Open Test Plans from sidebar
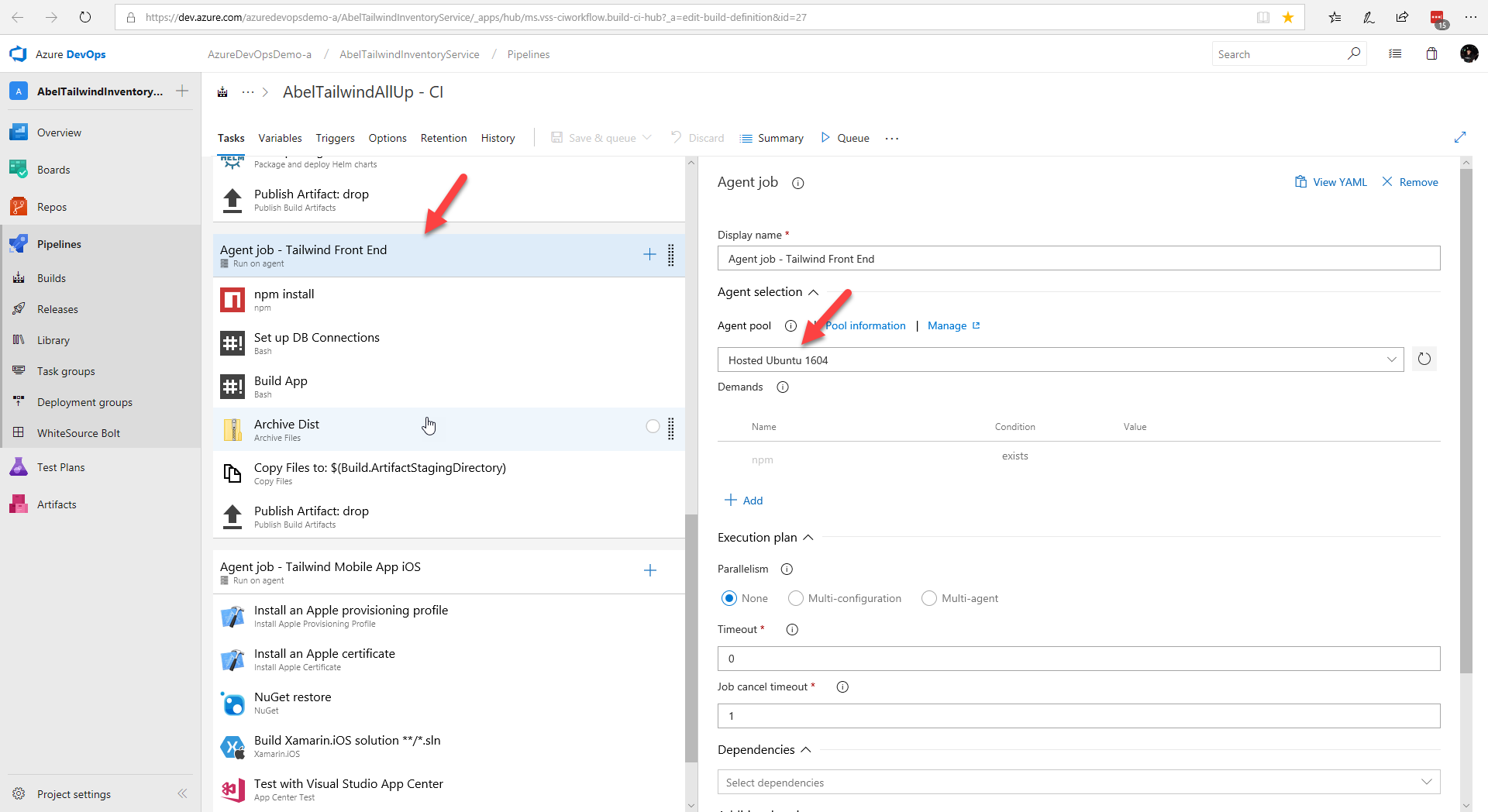Viewport: 1488px width, 812px height. tap(60, 467)
